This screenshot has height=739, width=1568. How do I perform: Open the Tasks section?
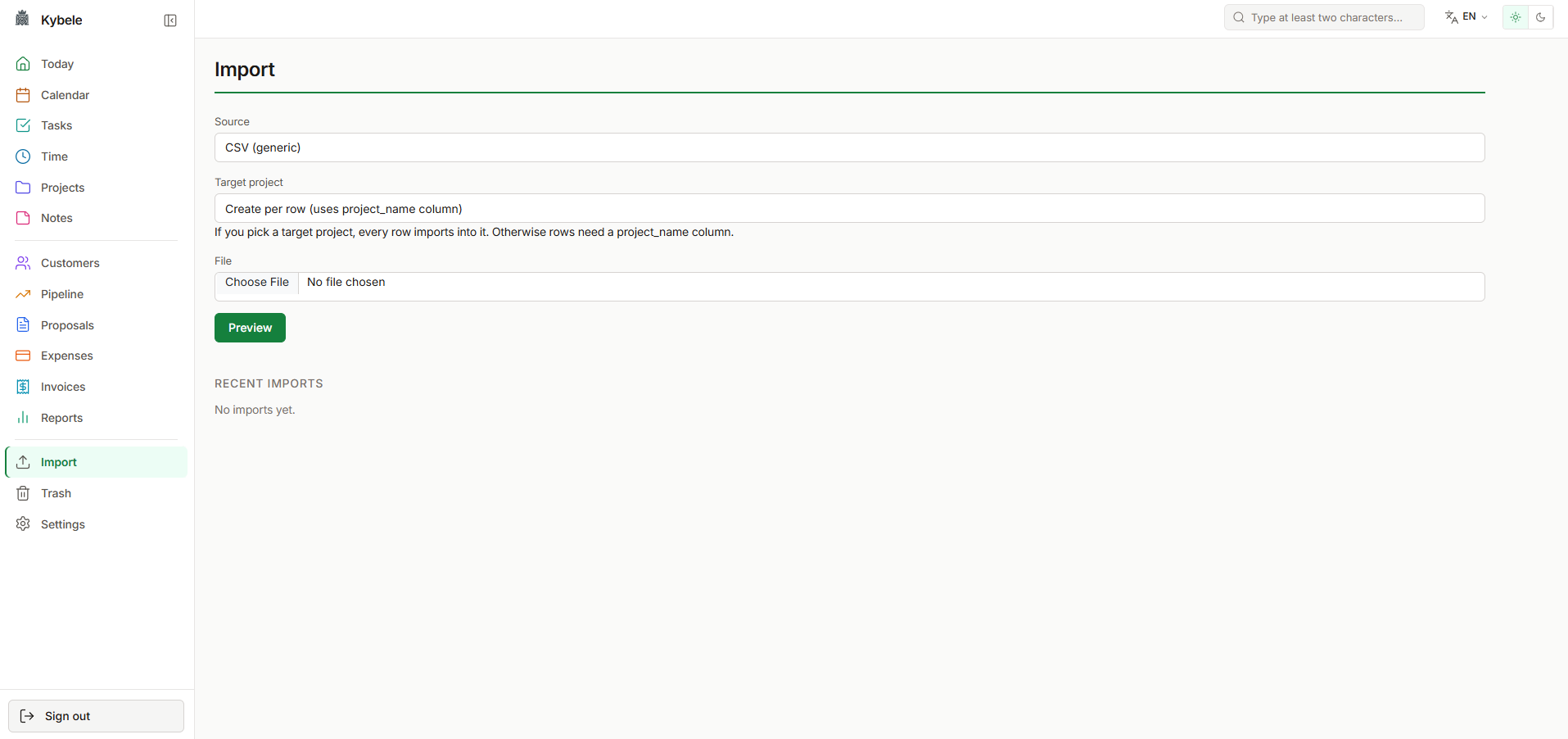click(96, 125)
